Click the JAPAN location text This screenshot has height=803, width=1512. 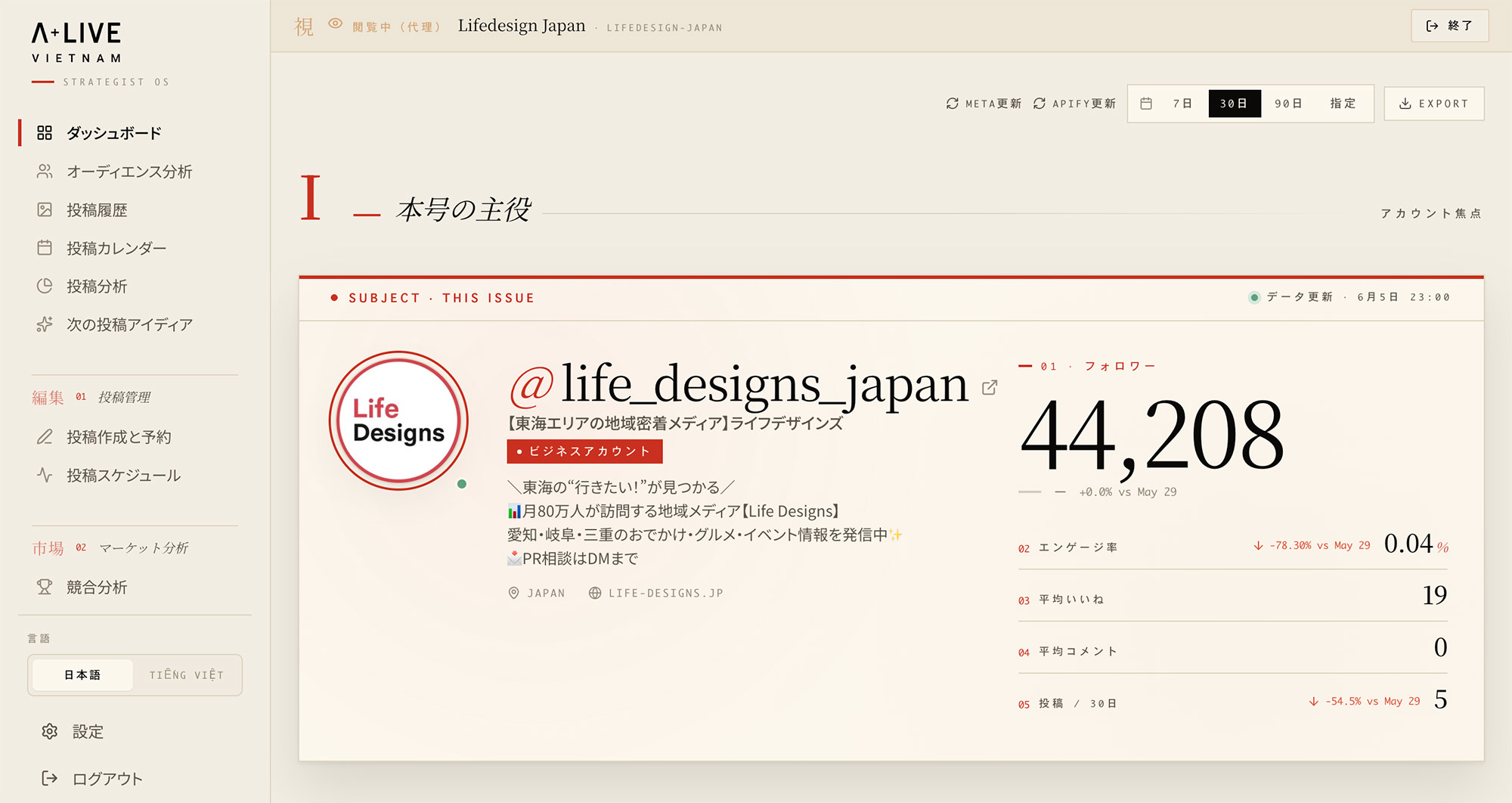pos(546,593)
